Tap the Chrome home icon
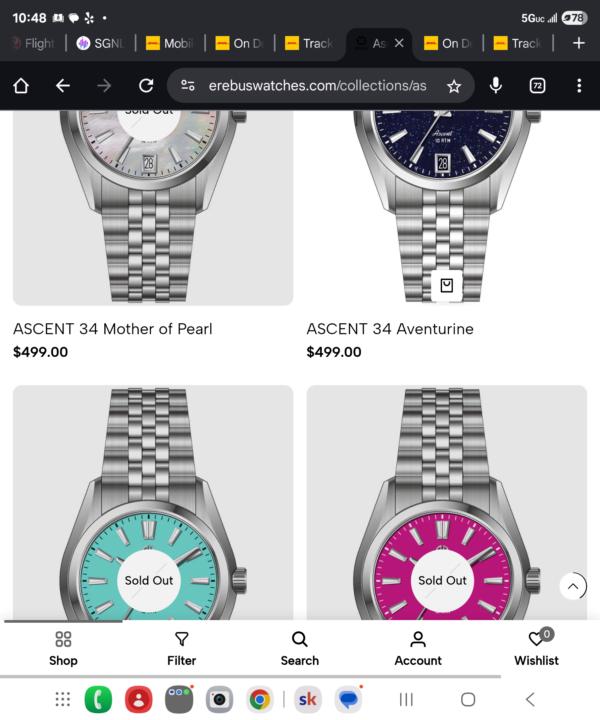Viewport: 600px width, 720px height. click(x=21, y=86)
